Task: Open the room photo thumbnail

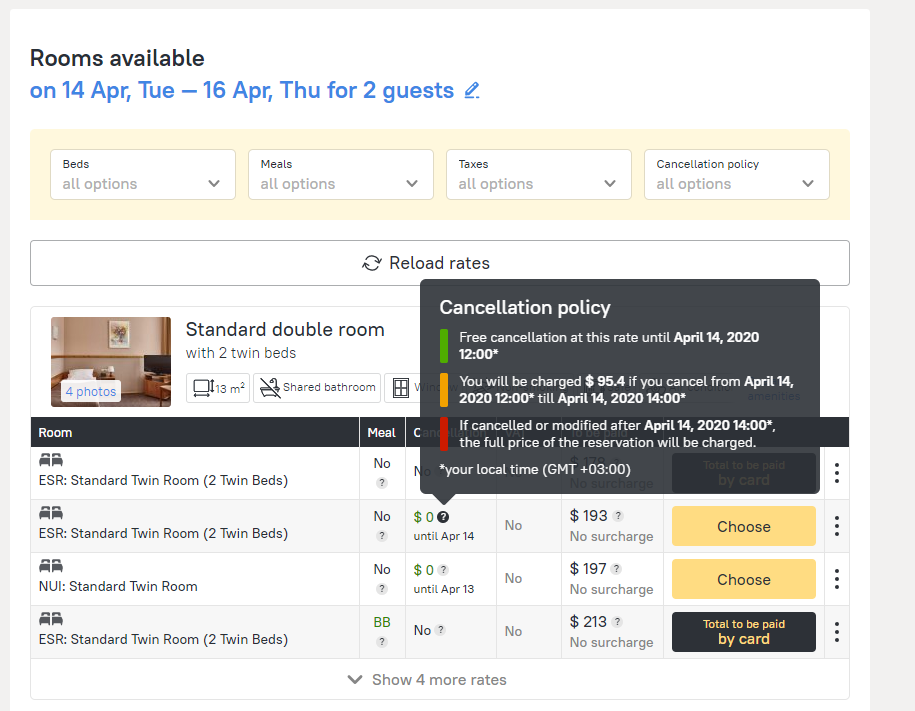Action: click(110, 362)
